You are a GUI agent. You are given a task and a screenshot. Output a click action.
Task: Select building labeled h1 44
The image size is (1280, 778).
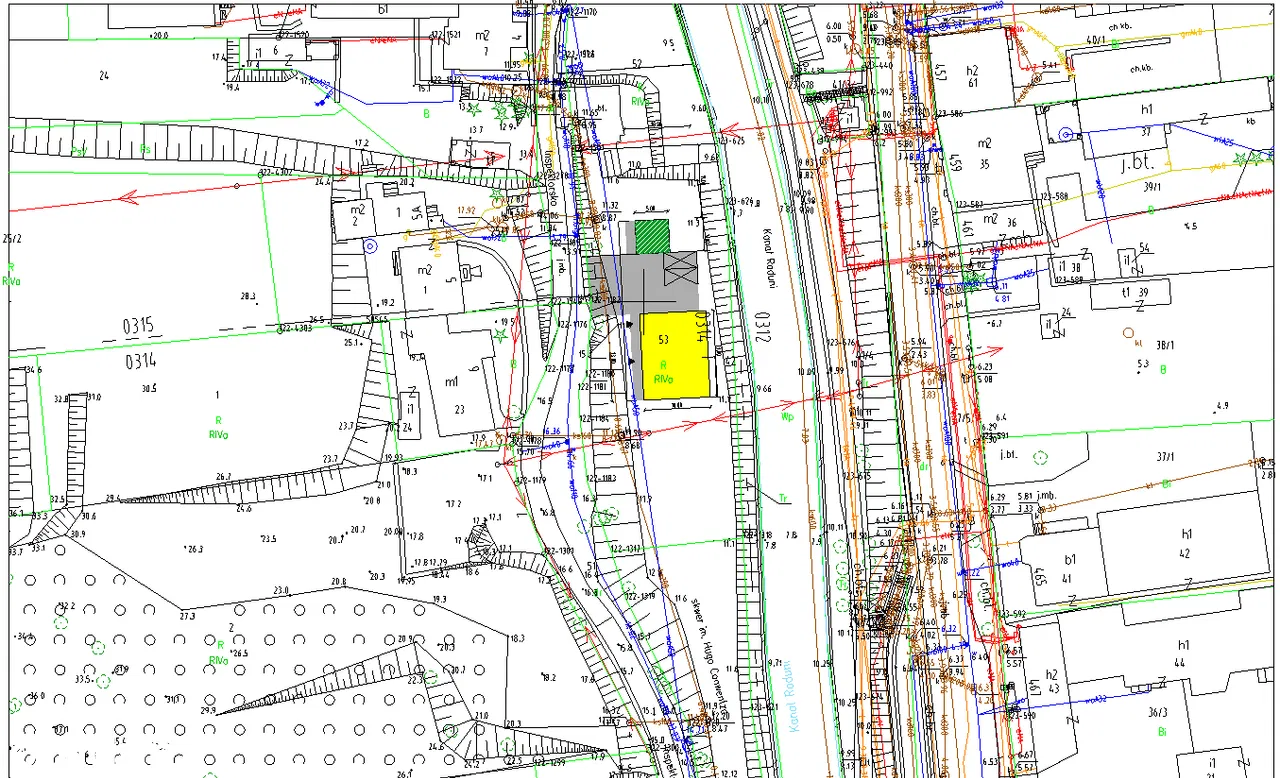click(x=1185, y=654)
